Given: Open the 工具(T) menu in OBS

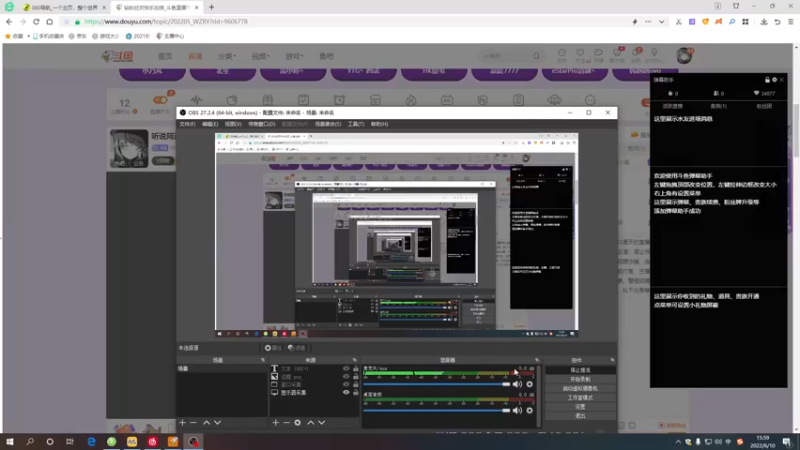Looking at the screenshot, I should tap(356, 124).
